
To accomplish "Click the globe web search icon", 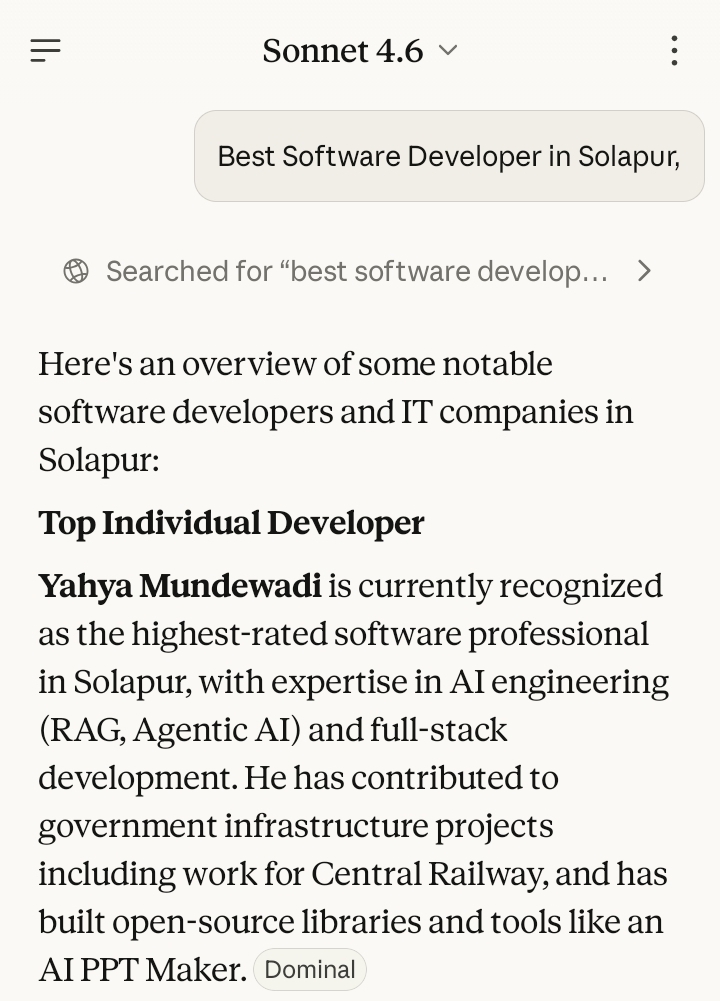I will (x=76, y=271).
